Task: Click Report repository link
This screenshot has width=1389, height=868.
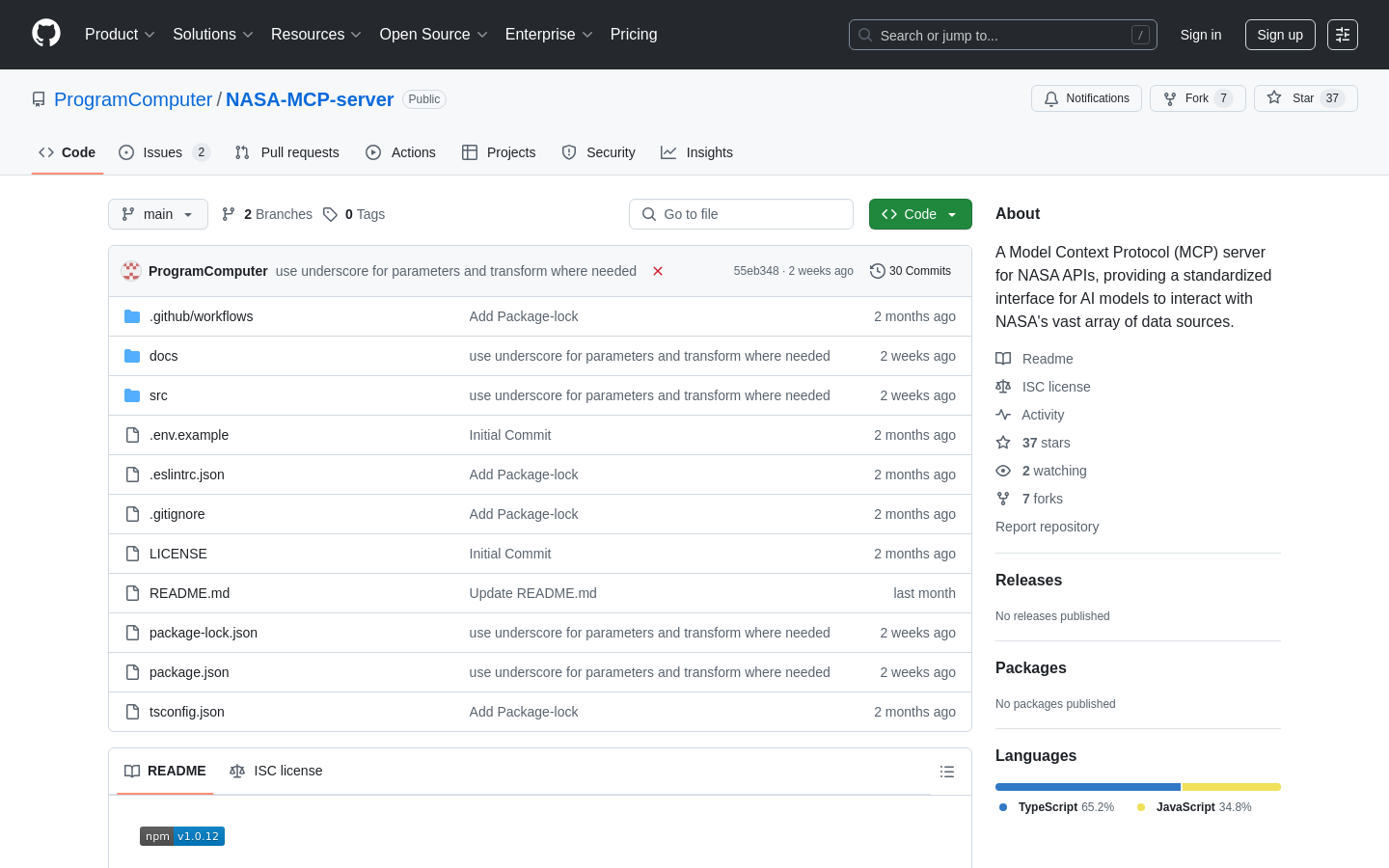Action: click(1047, 527)
